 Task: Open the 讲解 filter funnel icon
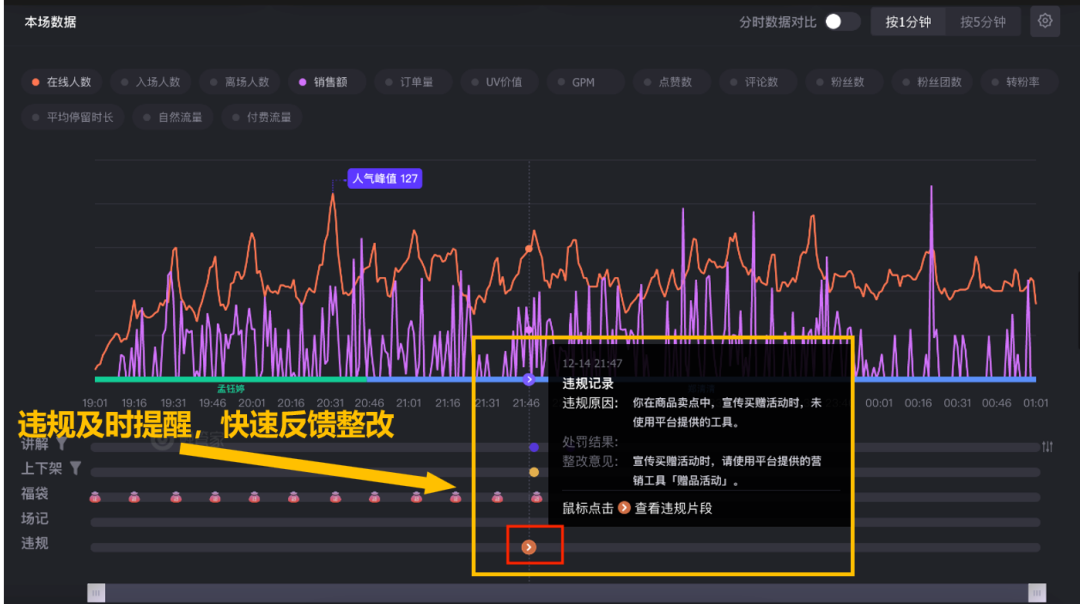click(x=62, y=444)
